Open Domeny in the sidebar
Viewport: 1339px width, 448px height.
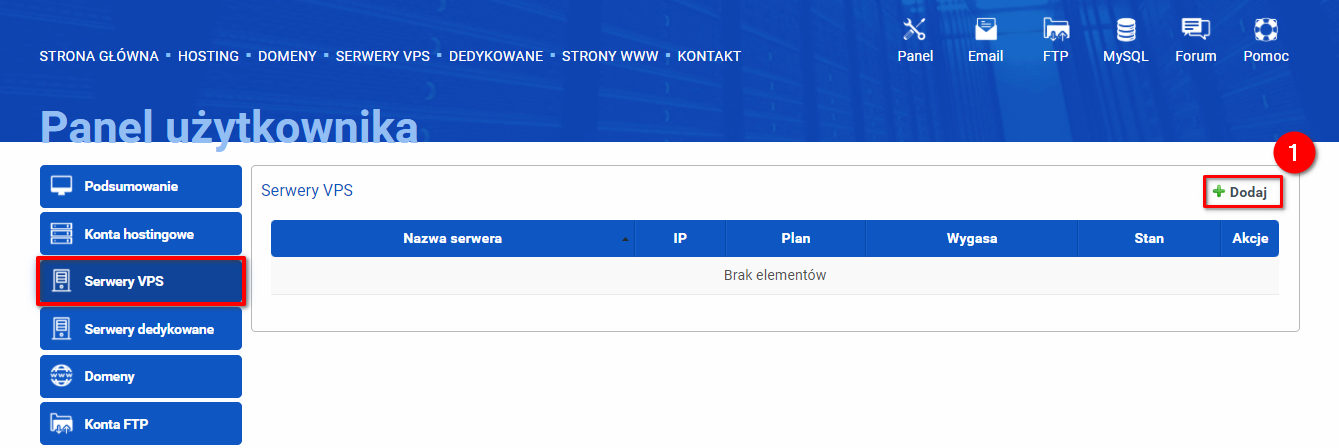click(141, 376)
